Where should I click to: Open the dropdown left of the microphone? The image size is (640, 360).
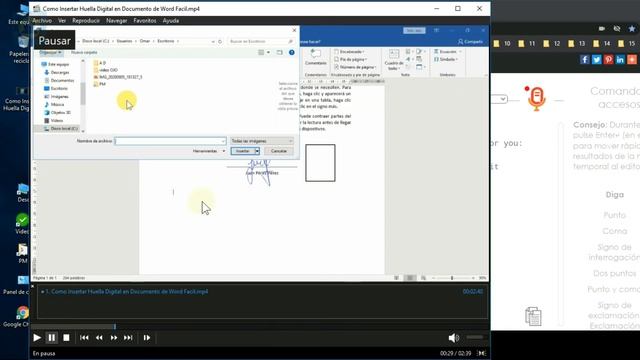[x=499, y=99]
